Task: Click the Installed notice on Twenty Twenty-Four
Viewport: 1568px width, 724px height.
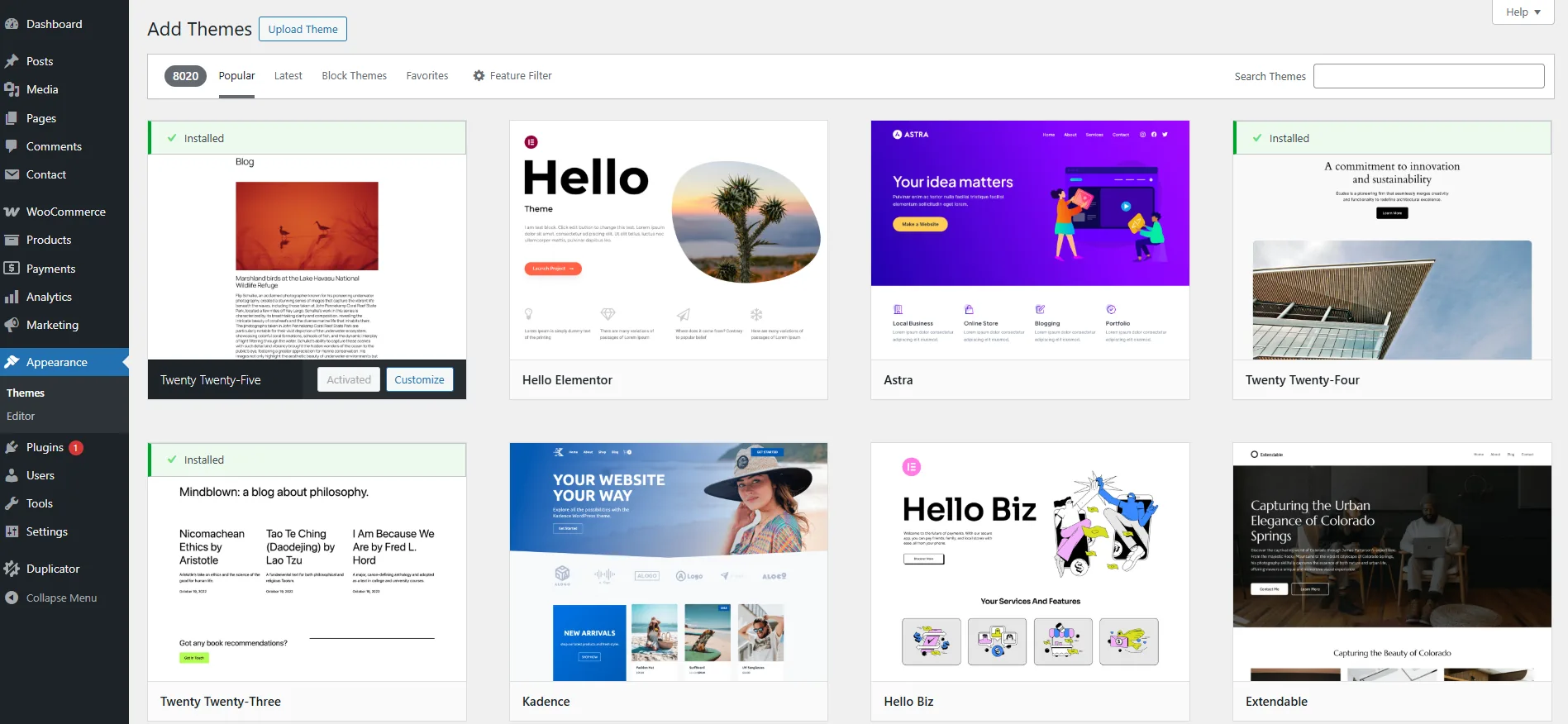Action: tap(1392, 138)
